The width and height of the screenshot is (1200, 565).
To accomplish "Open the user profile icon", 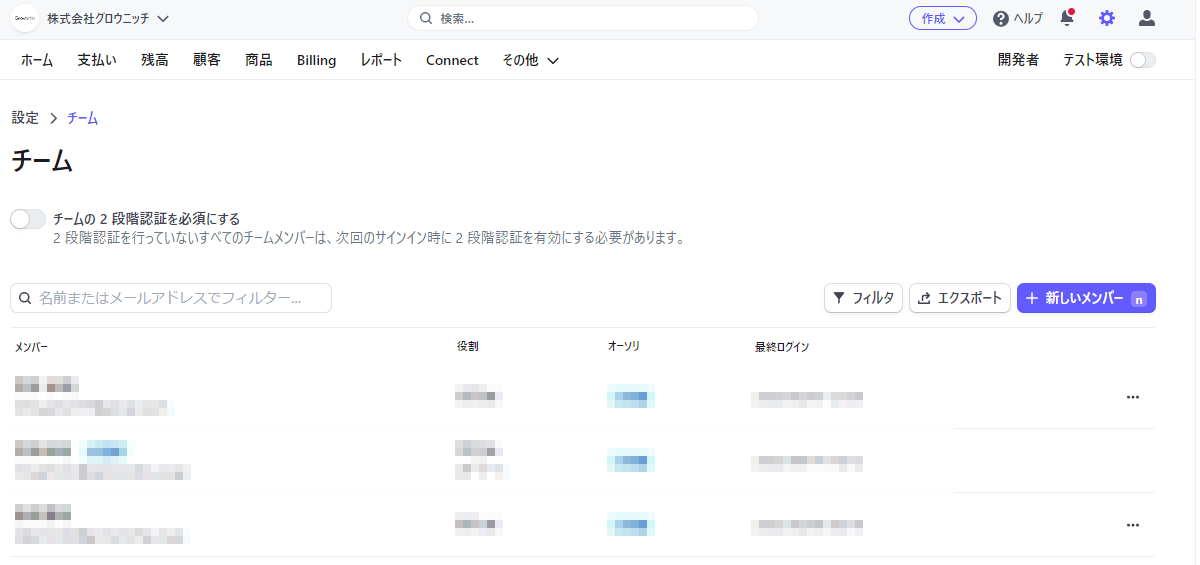I will pos(1147,18).
